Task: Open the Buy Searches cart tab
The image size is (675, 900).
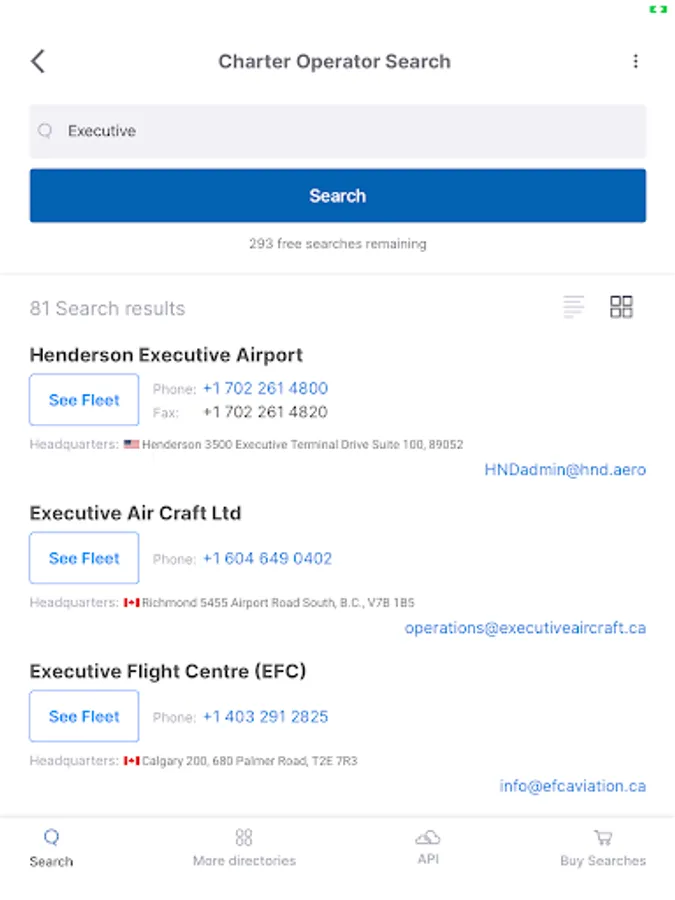Action: click(602, 847)
